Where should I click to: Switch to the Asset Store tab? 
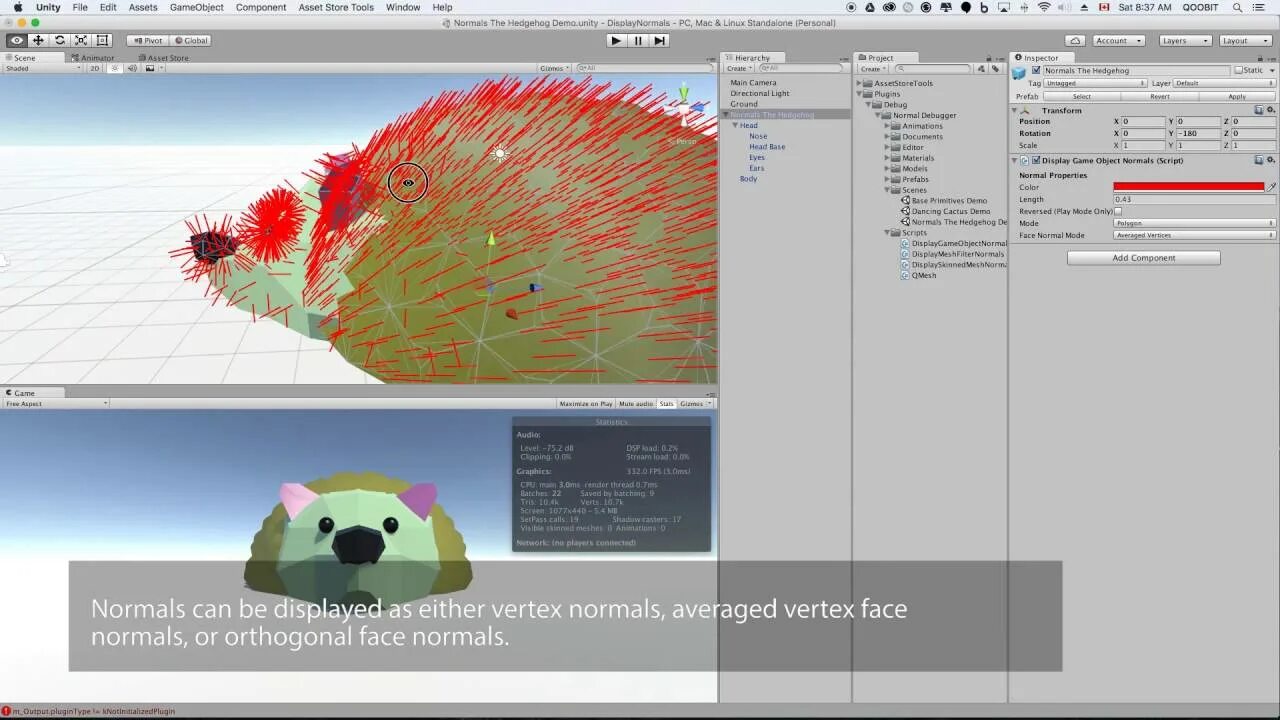[164, 58]
